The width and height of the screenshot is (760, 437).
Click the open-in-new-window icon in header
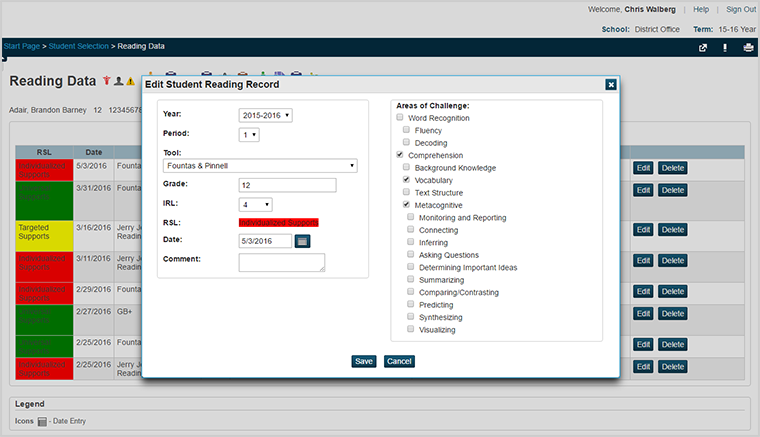[x=703, y=47]
